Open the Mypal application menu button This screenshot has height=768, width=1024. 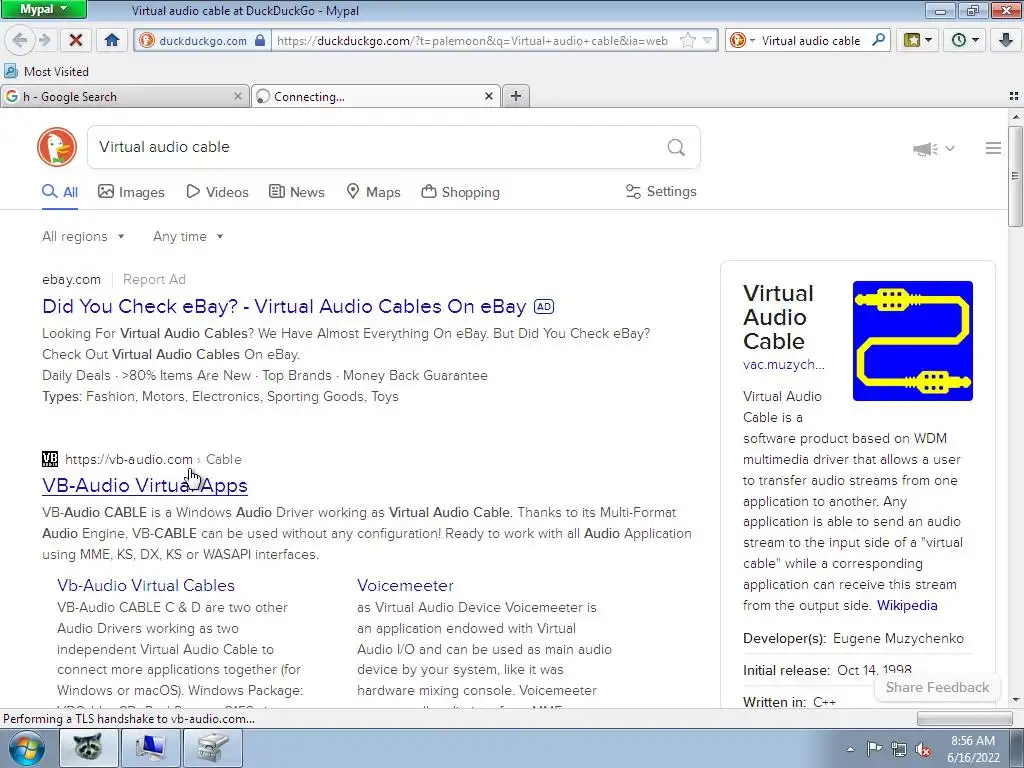pyautogui.click(x=43, y=9)
